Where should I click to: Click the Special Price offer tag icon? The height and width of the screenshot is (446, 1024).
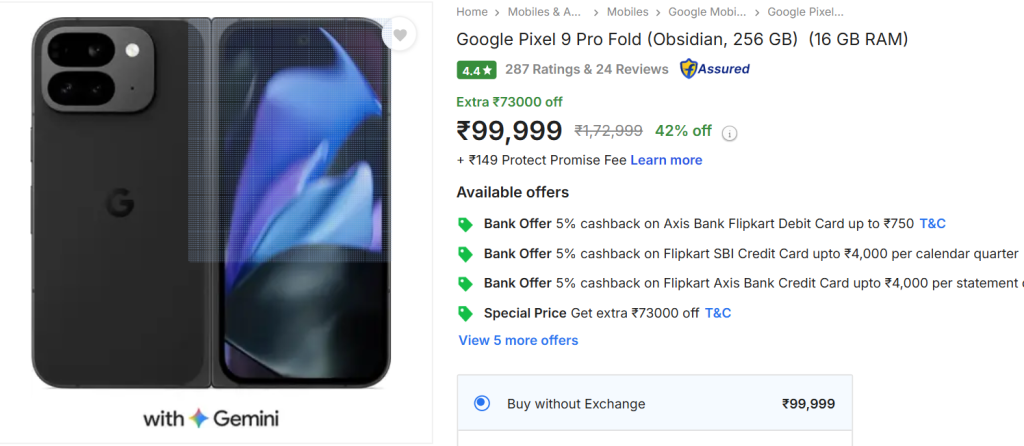[x=465, y=313]
